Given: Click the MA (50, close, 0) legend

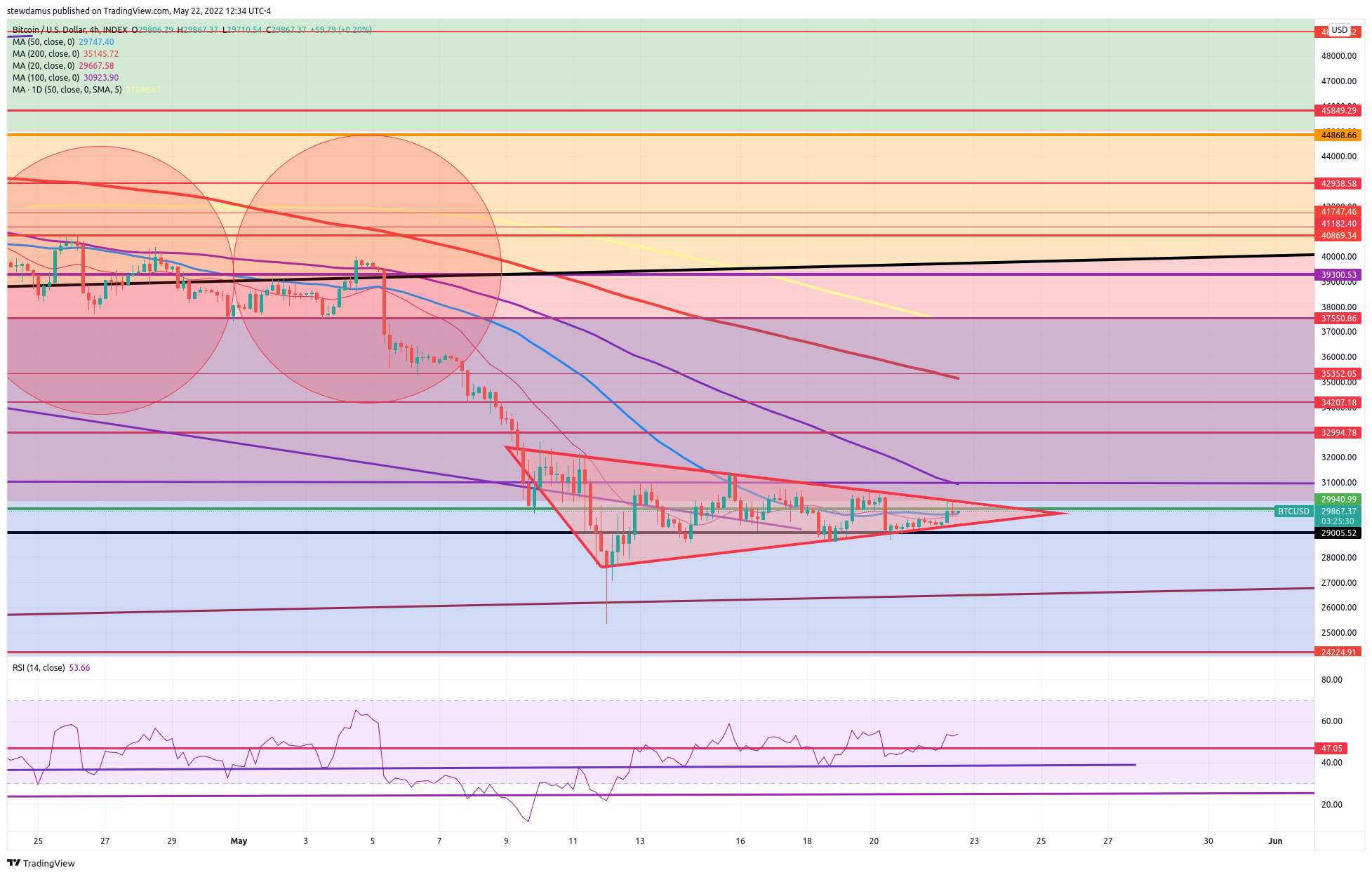Looking at the screenshot, I should coord(44,42).
